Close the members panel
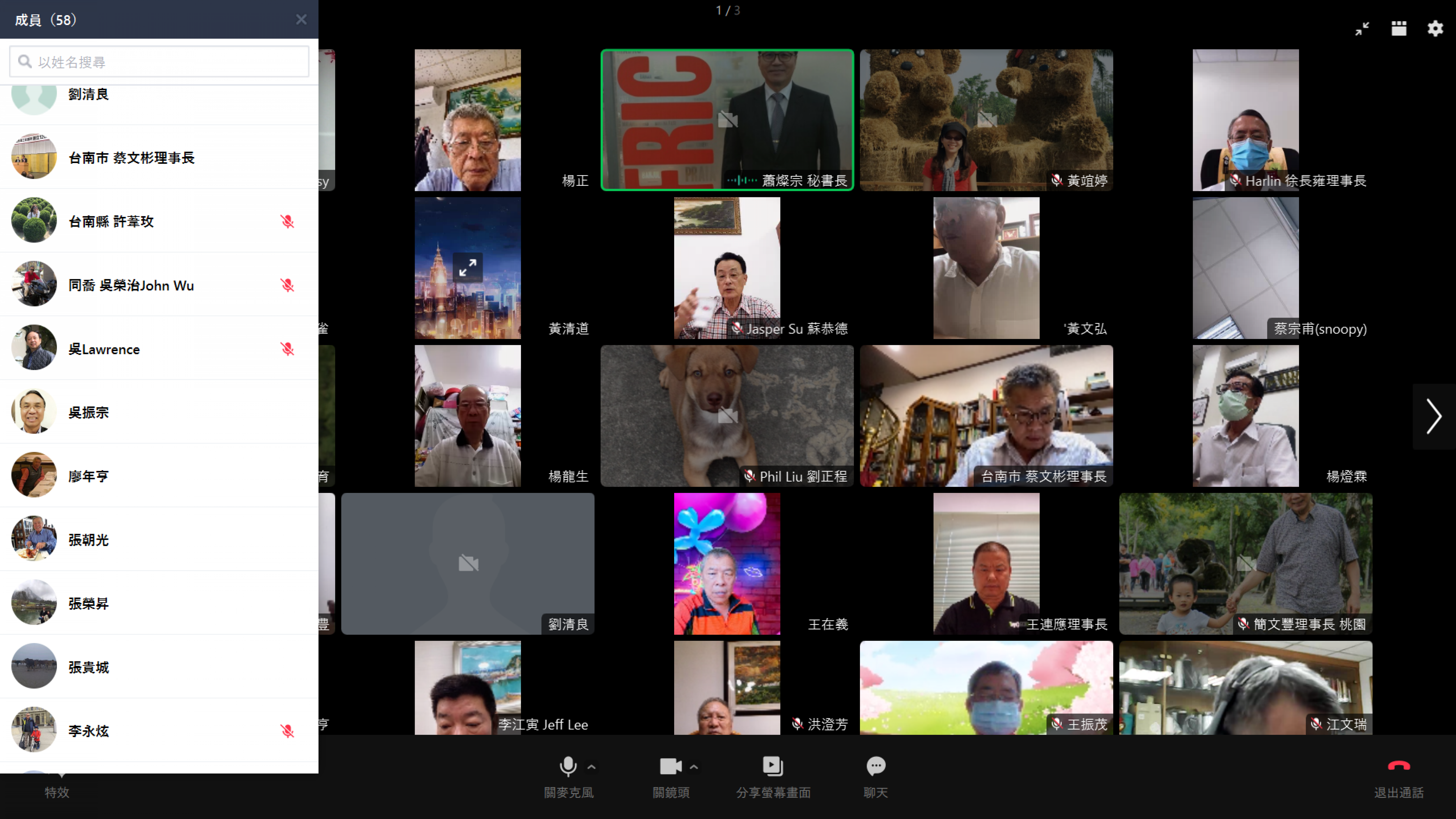1456x819 pixels. [x=301, y=20]
